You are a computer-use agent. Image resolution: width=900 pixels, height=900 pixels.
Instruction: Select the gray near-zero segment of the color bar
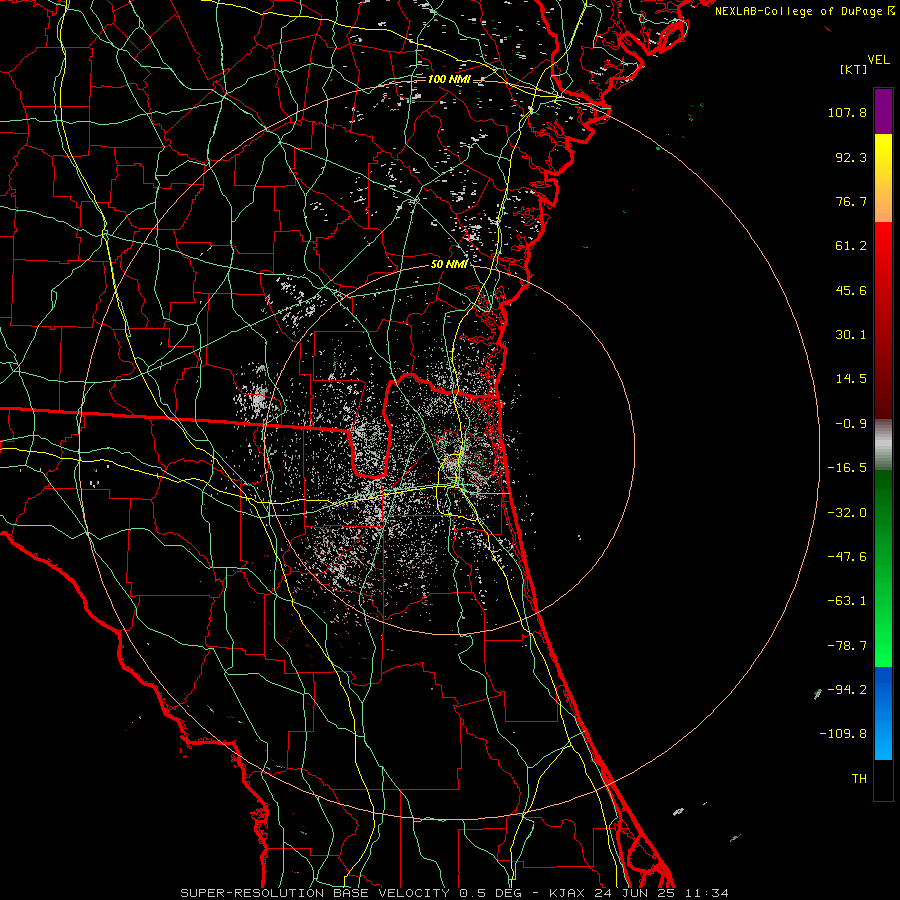pos(883,445)
